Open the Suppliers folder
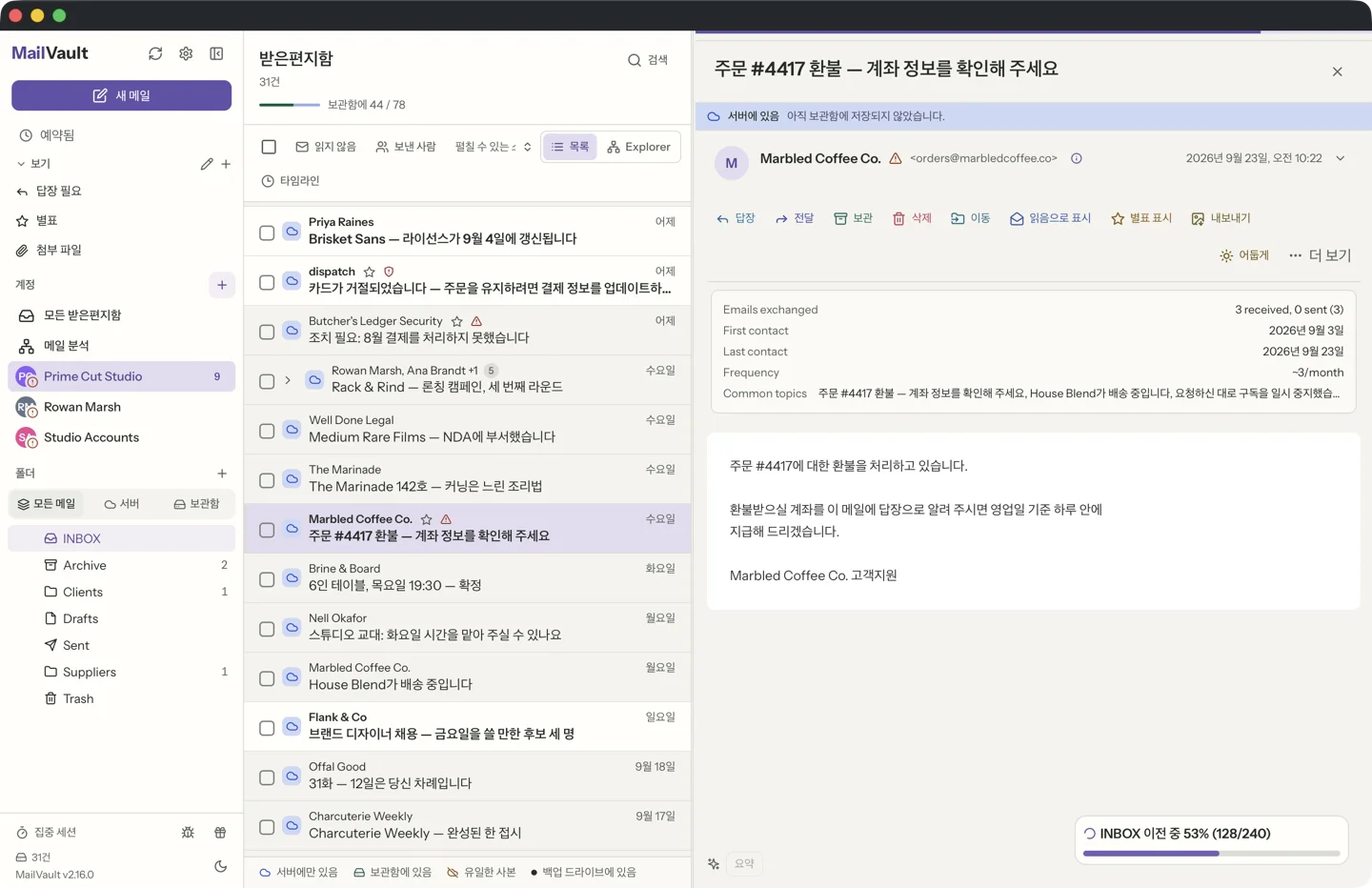The image size is (1372, 888). (x=121, y=672)
